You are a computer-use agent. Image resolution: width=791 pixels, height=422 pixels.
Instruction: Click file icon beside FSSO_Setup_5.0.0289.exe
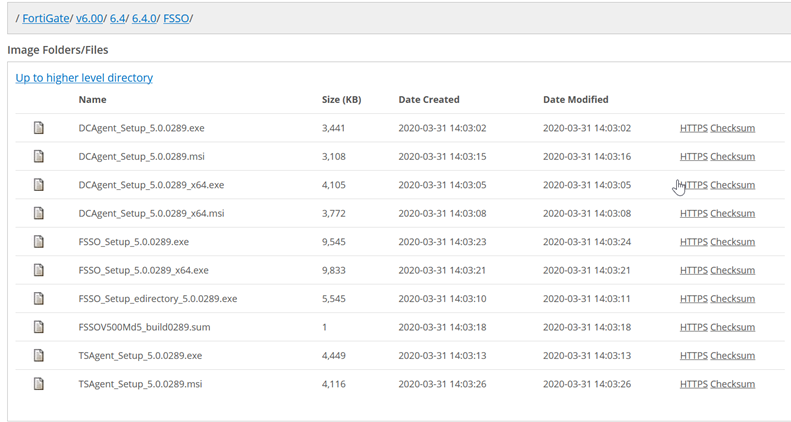click(39, 242)
